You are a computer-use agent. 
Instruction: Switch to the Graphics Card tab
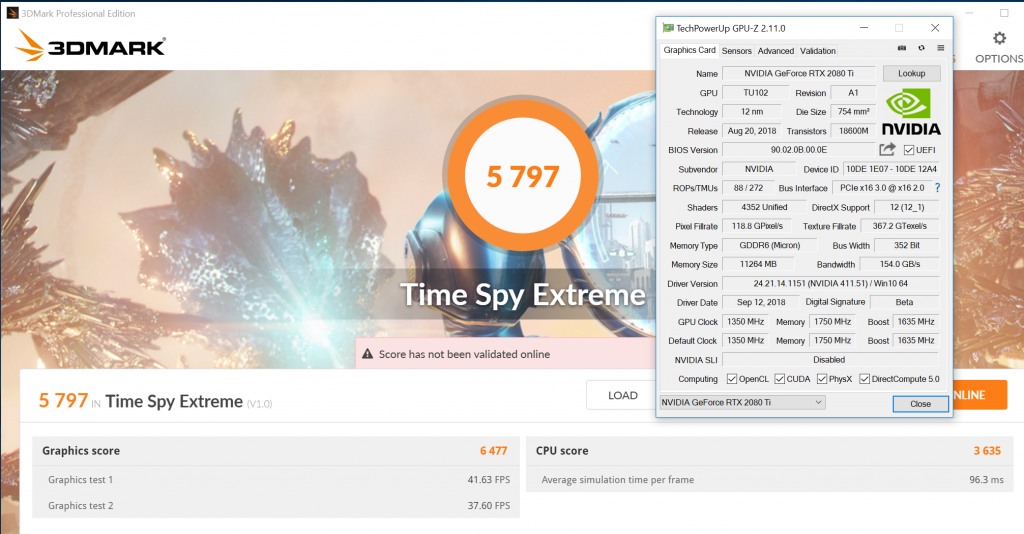690,50
